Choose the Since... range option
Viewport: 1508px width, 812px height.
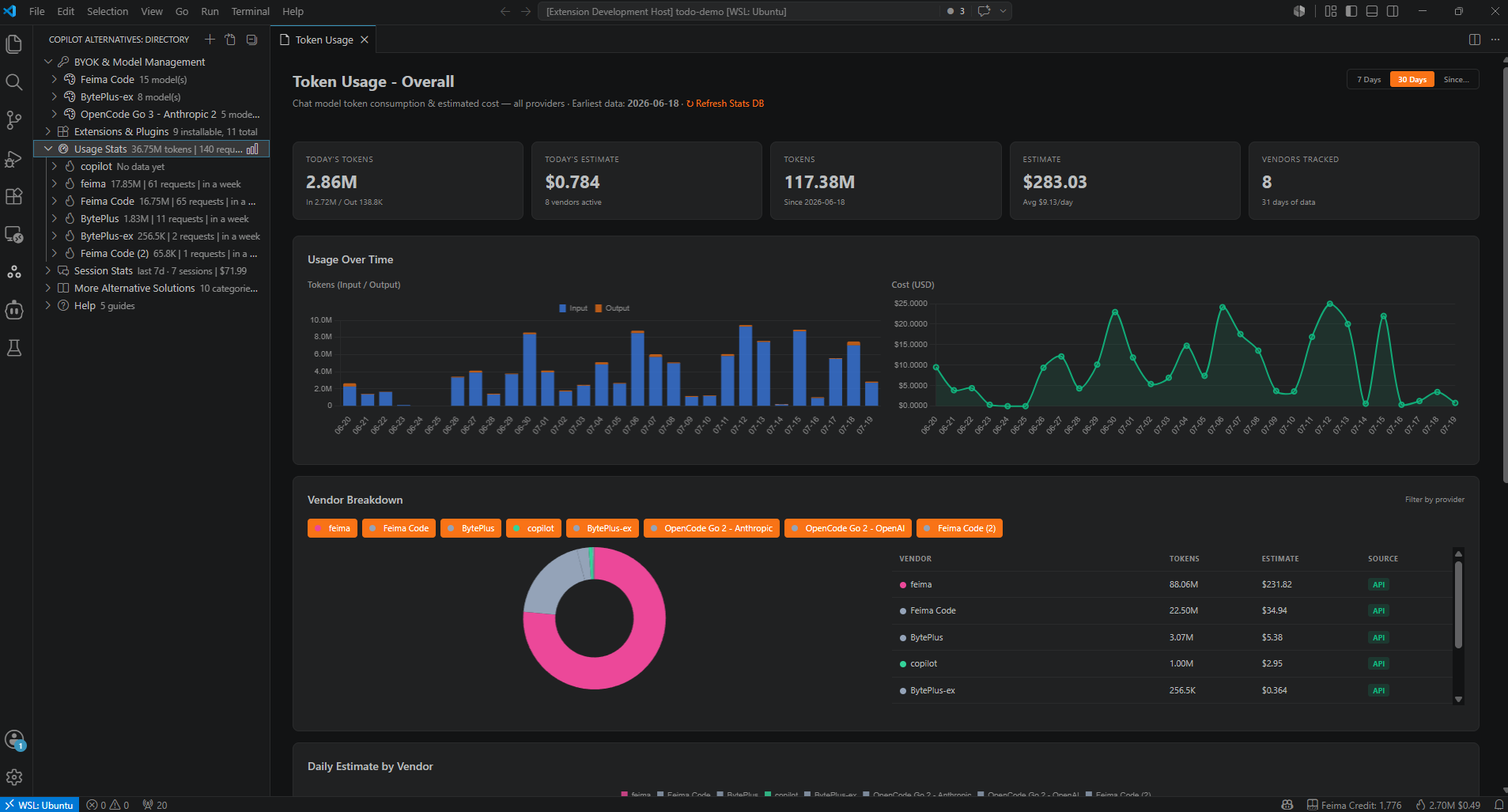[1456, 79]
